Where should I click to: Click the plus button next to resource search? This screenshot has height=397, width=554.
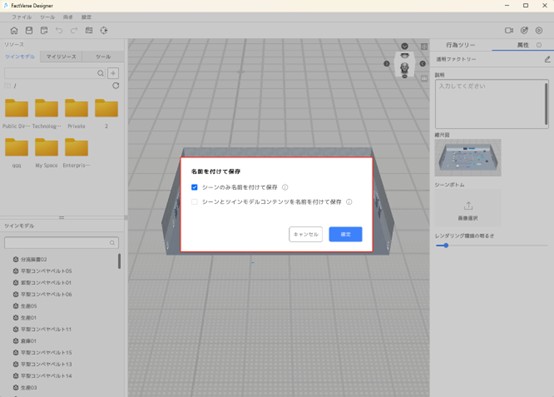click(113, 73)
